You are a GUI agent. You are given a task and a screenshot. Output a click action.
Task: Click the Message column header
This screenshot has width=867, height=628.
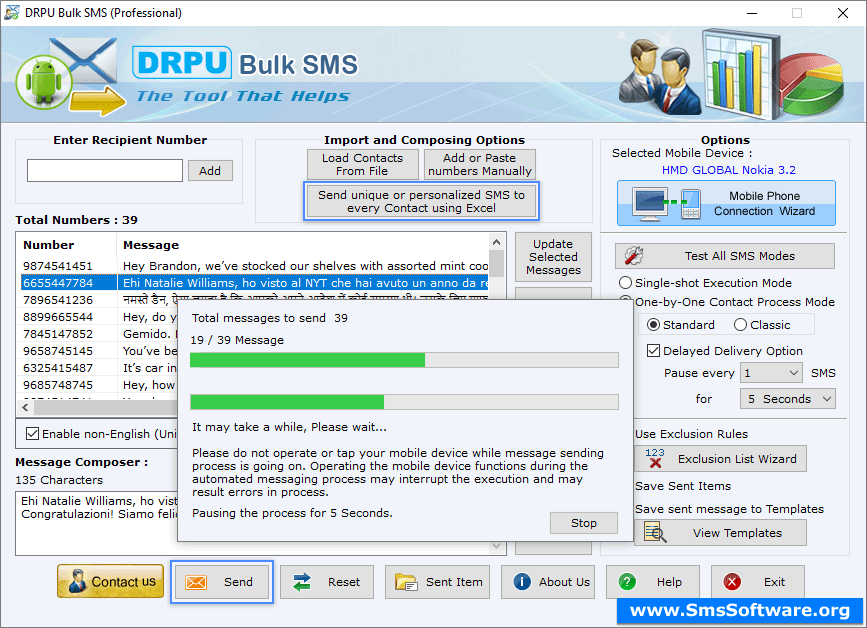coord(303,245)
